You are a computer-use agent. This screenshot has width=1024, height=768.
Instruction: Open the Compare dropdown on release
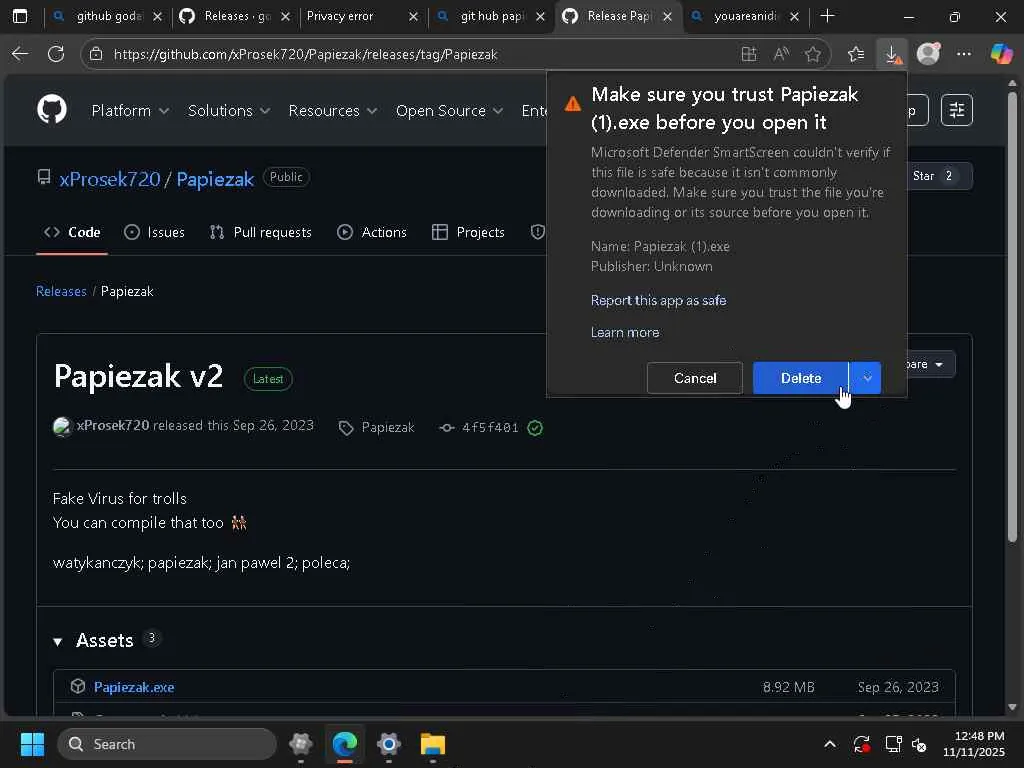click(931, 364)
